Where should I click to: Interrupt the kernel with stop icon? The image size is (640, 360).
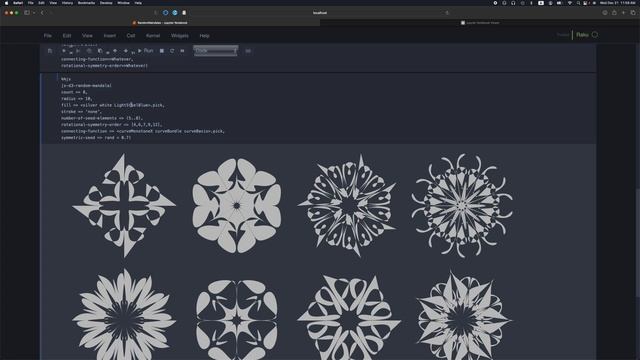162,51
